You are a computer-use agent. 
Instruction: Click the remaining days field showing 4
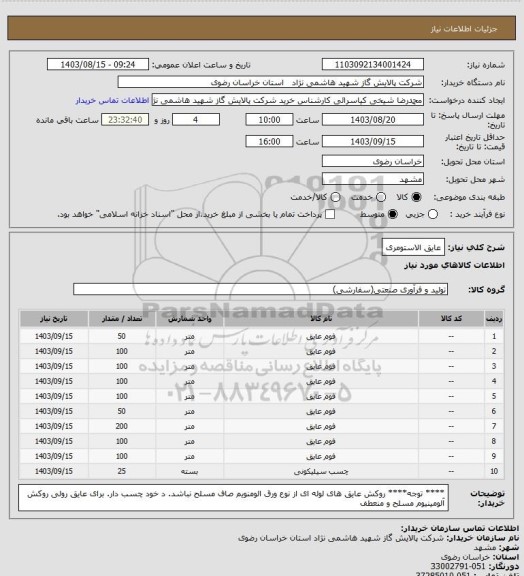click(x=196, y=120)
